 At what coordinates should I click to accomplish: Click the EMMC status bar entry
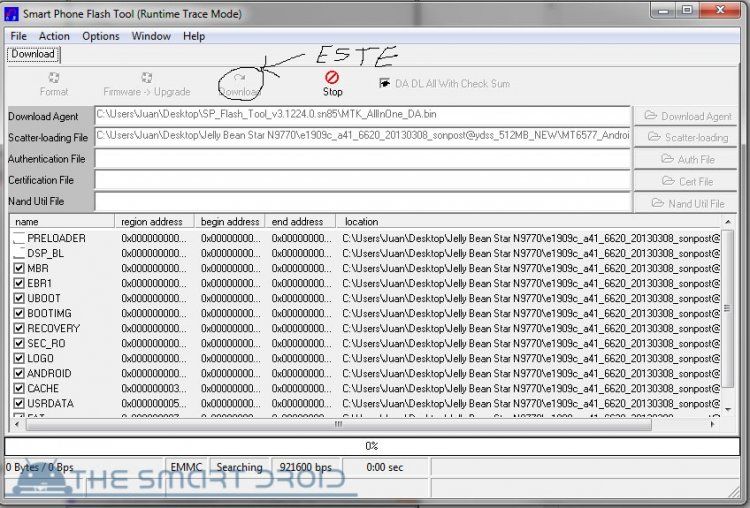tap(187, 467)
